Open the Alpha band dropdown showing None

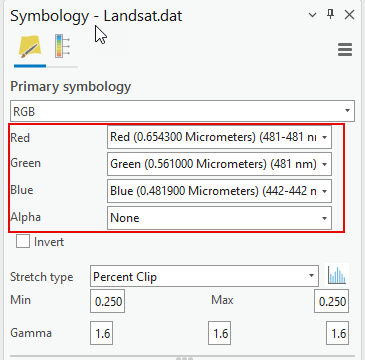(219, 218)
